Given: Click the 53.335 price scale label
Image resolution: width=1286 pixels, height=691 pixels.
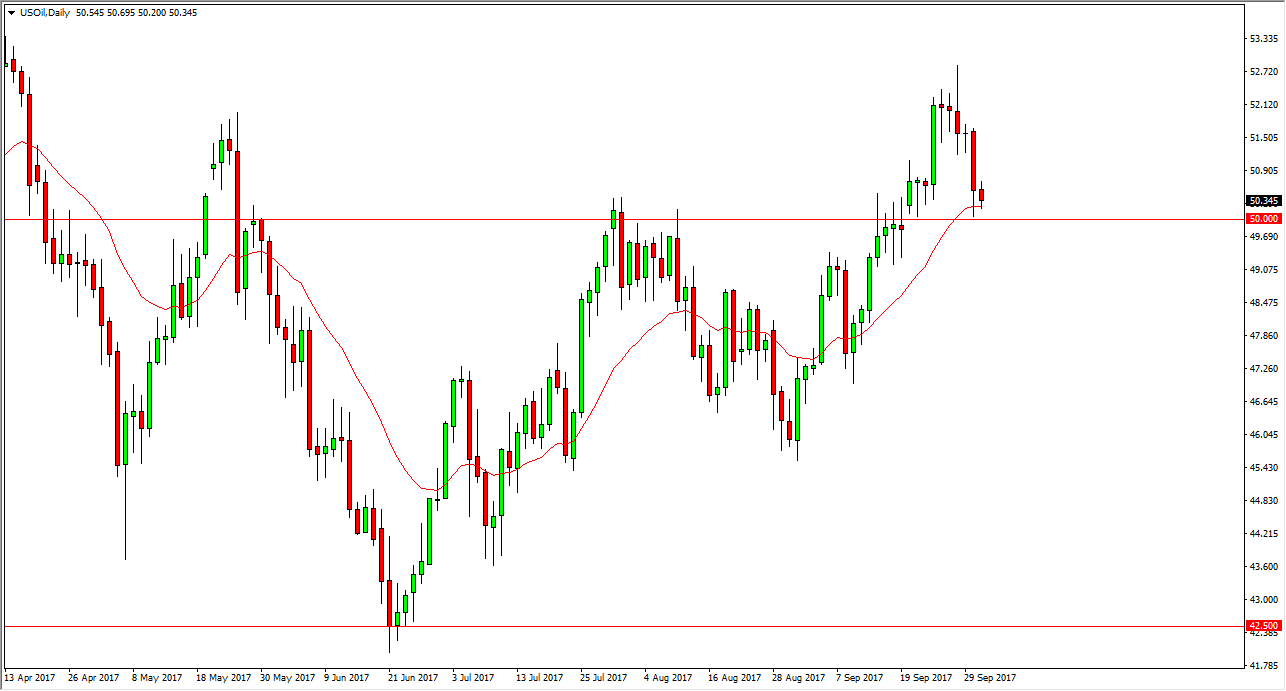Looking at the screenshot, I should point(1264,39).
